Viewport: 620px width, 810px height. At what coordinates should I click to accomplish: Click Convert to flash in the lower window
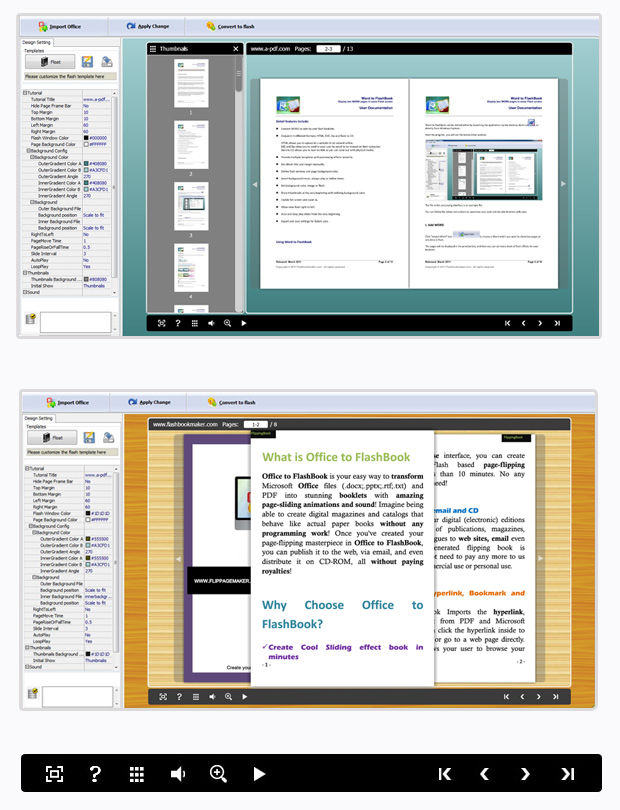pyautogui.click(x=231, y=402)
